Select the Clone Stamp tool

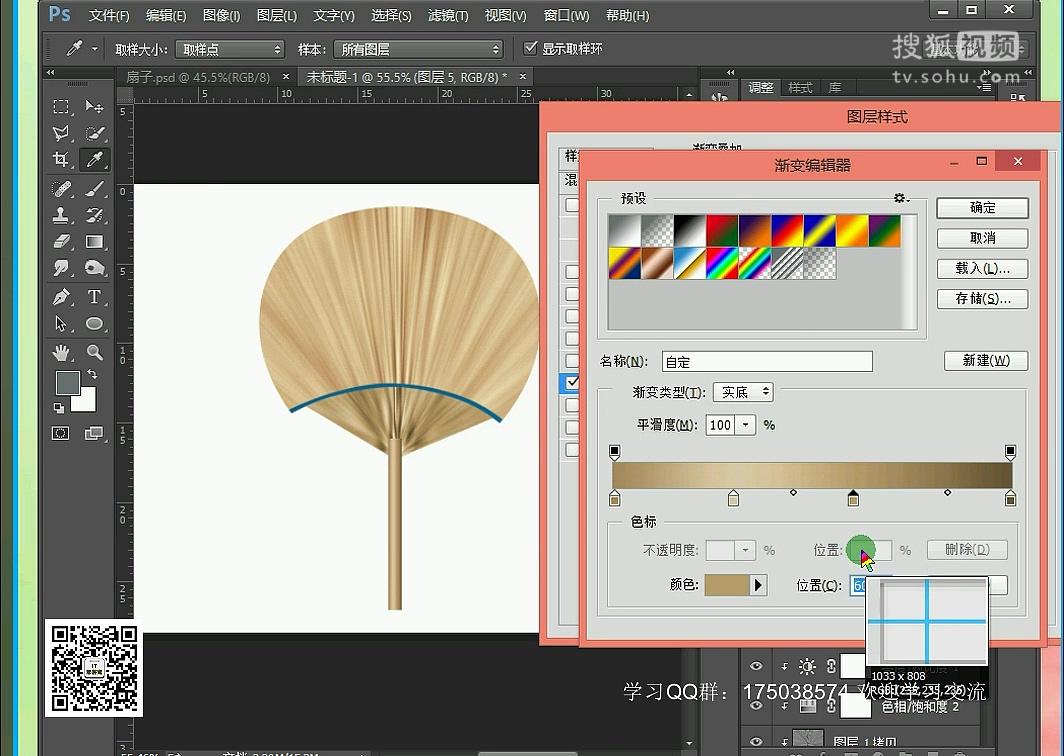[61, 215]
